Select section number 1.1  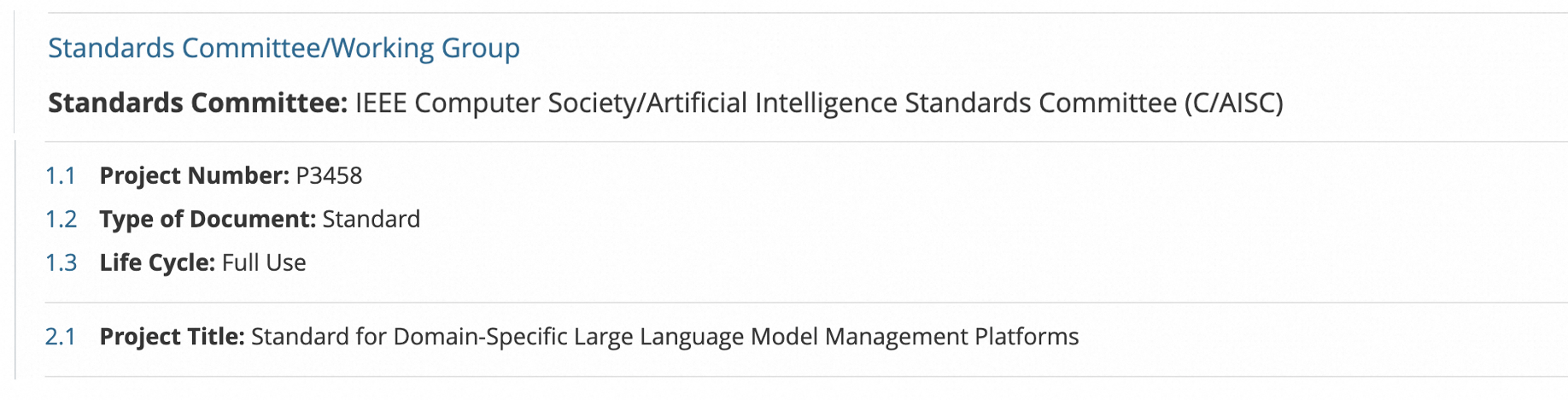61,175
